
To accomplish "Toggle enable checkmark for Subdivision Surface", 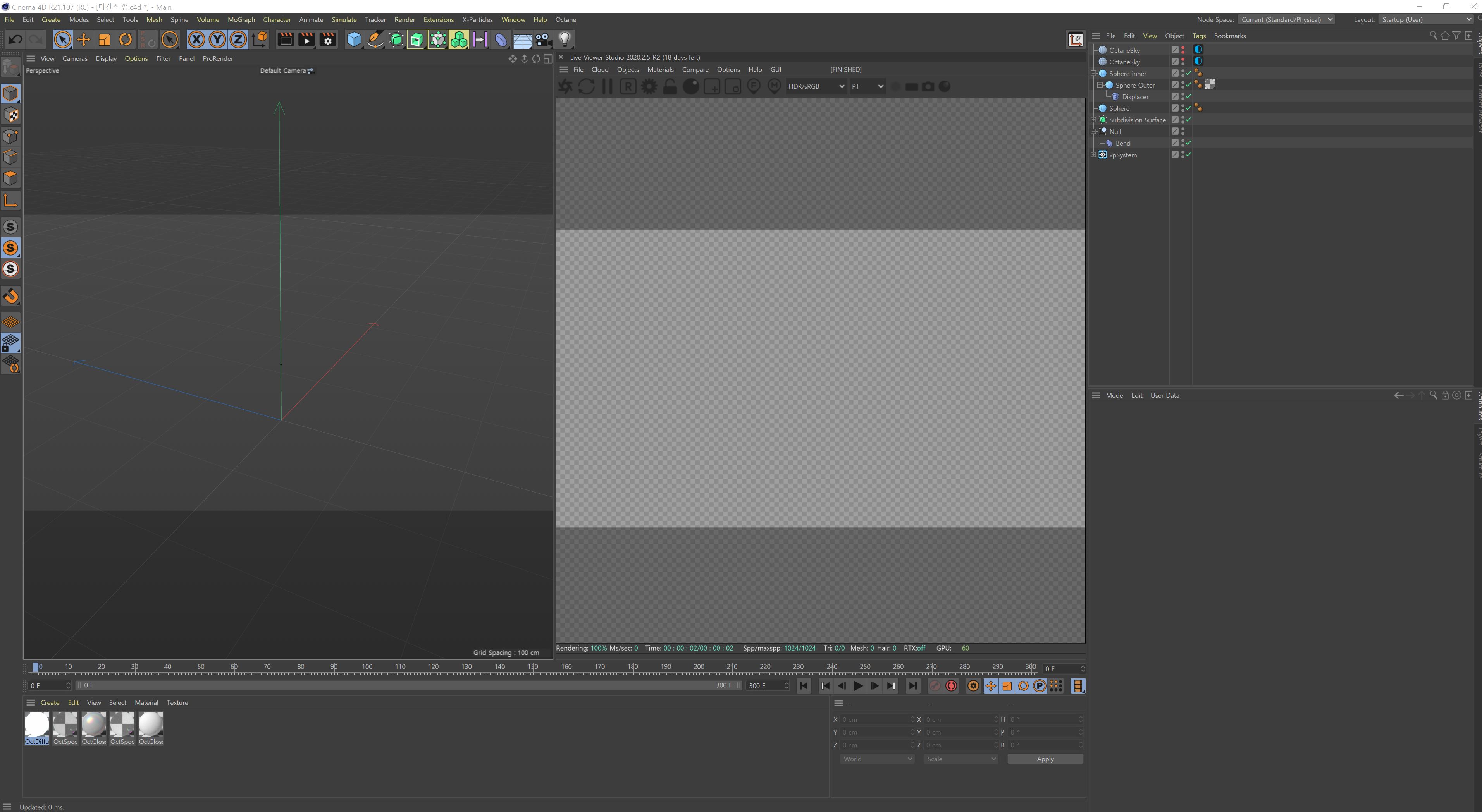I will pos(1189,120).
